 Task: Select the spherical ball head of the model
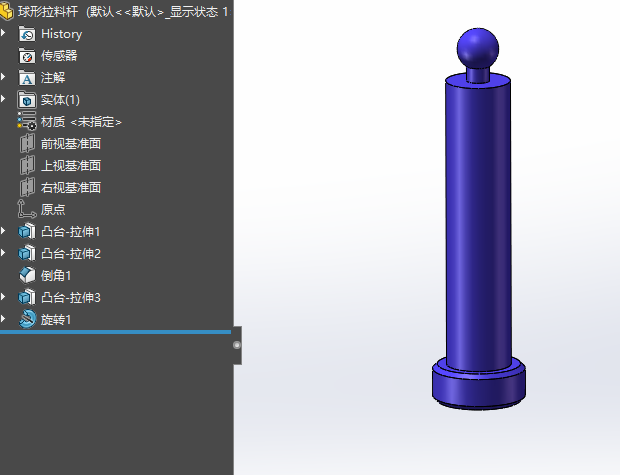pos(478,47)
